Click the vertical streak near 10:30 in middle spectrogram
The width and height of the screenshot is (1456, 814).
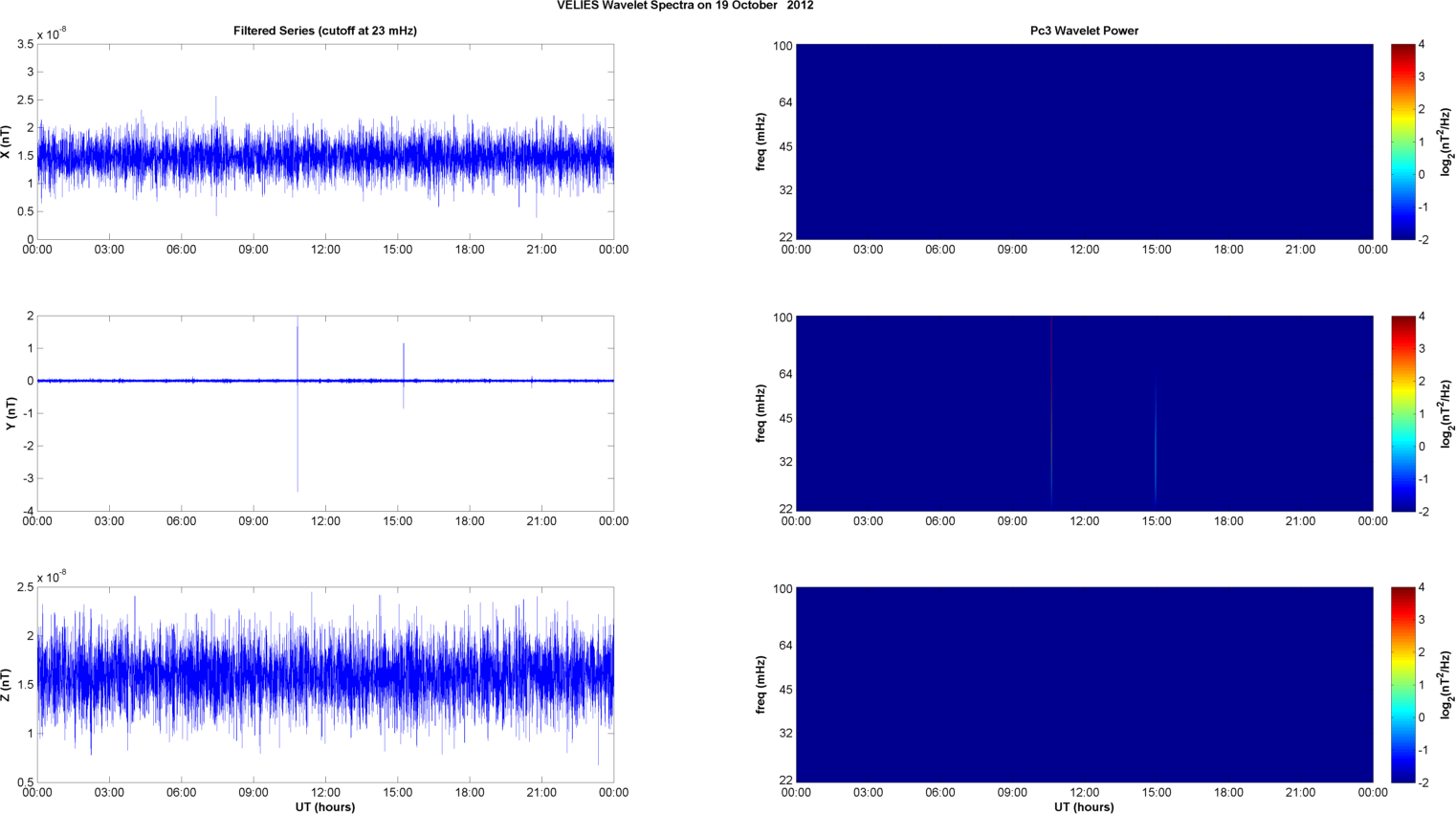[1051, 411]
